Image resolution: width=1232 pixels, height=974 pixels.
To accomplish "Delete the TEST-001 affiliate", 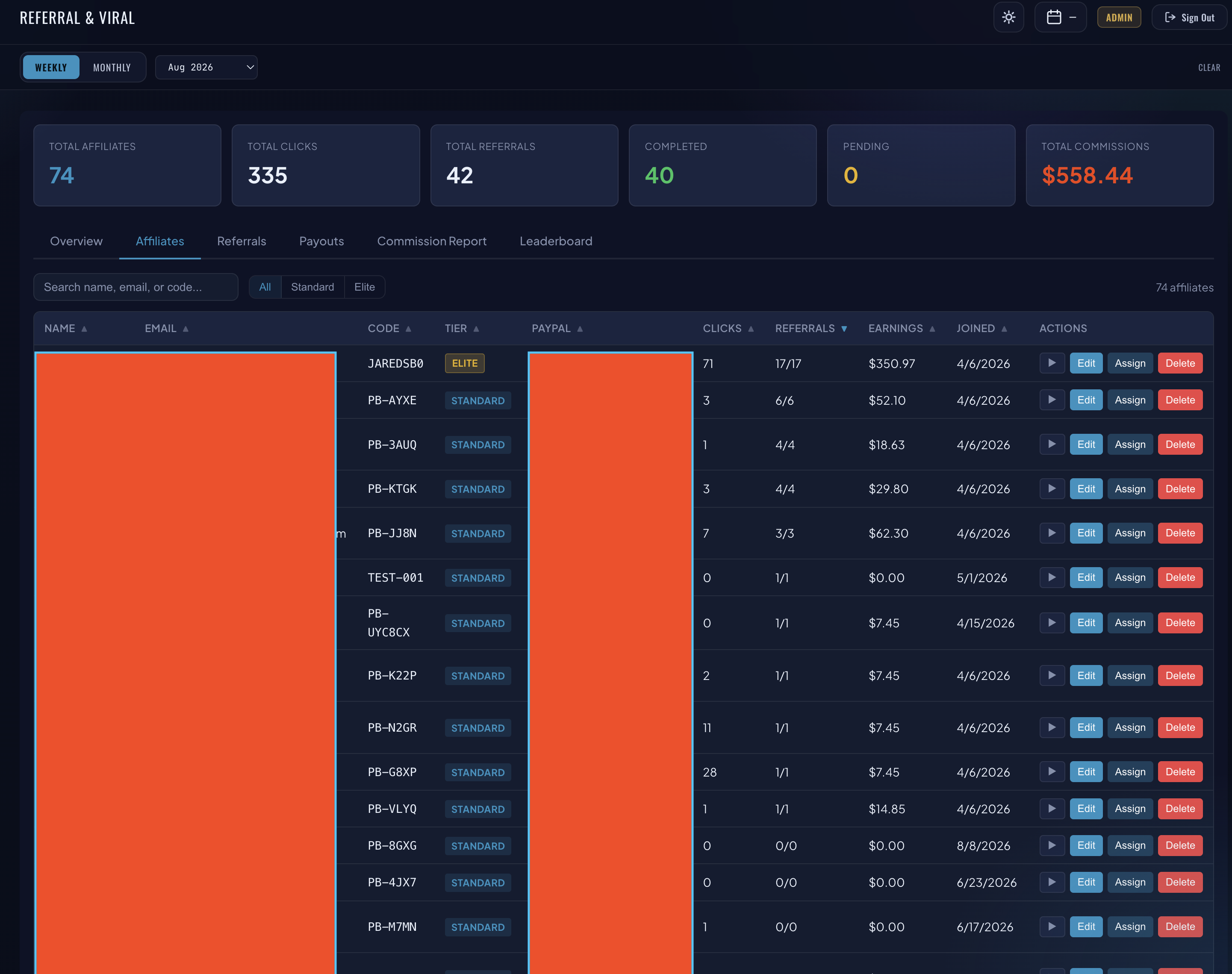I will click(x=1180, y=577).
